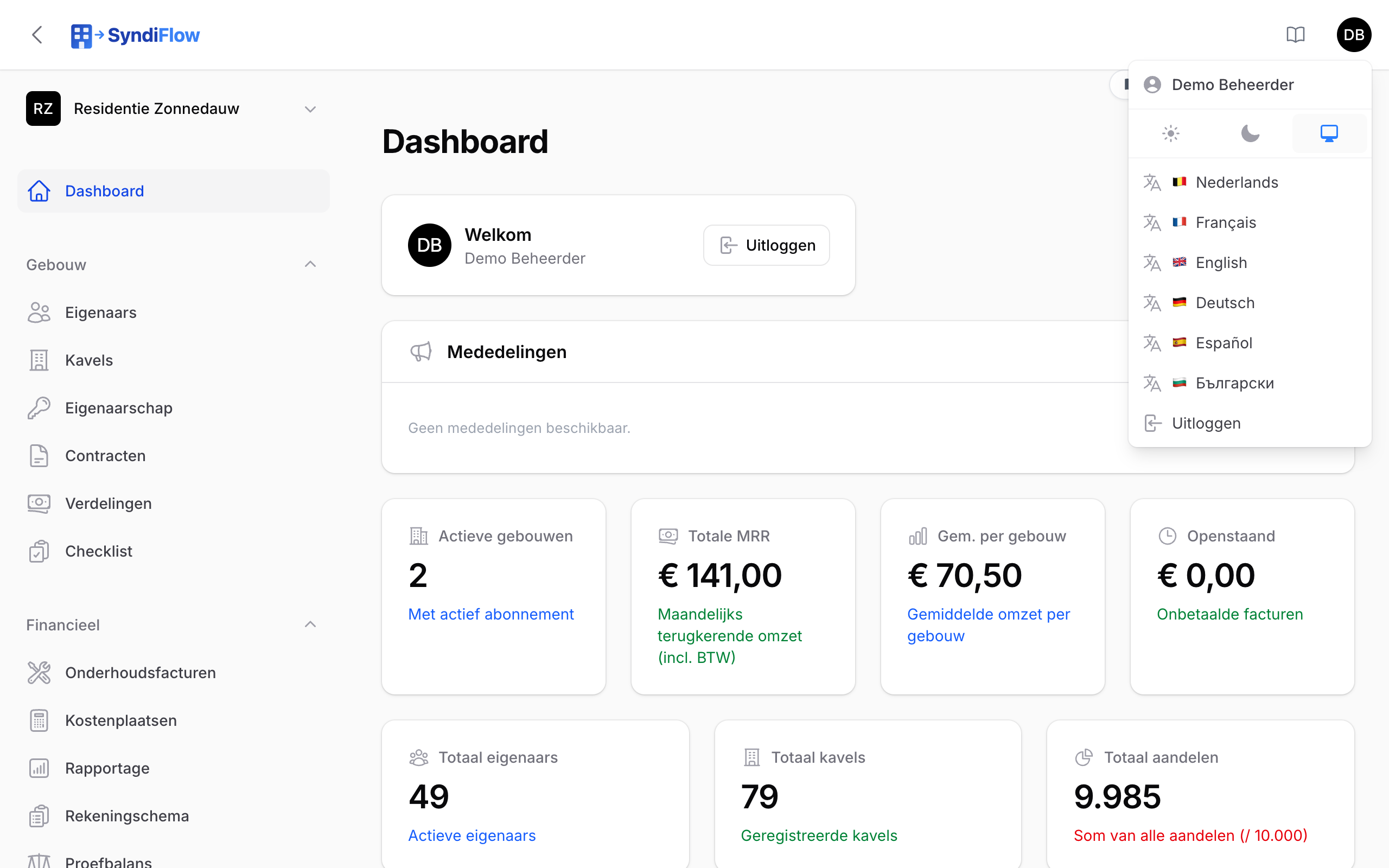Open Rekeningschema in the sidebar

pyautogui.click(x=173, y=816)
